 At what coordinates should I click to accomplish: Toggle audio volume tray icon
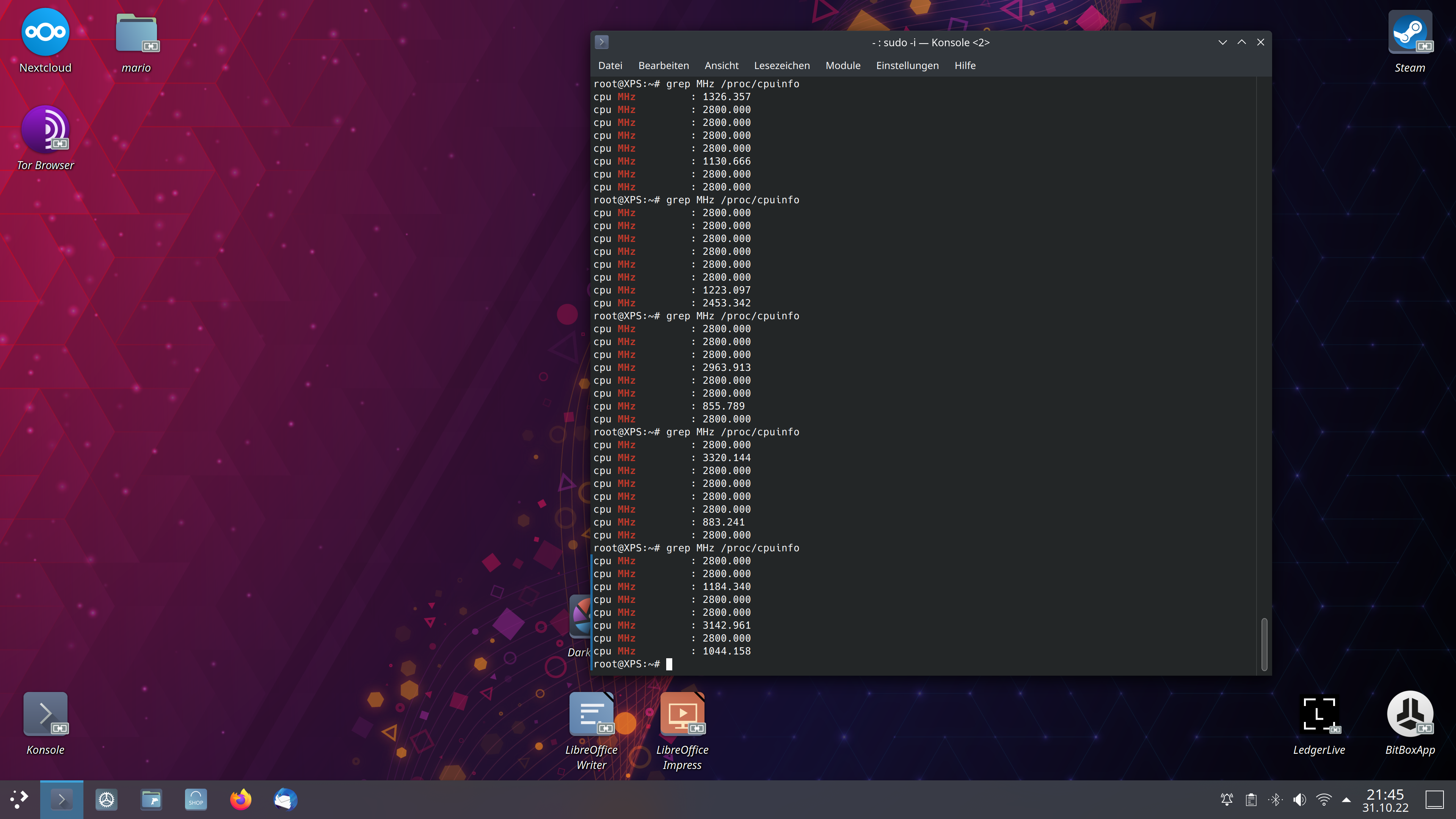click(1299, 799)
